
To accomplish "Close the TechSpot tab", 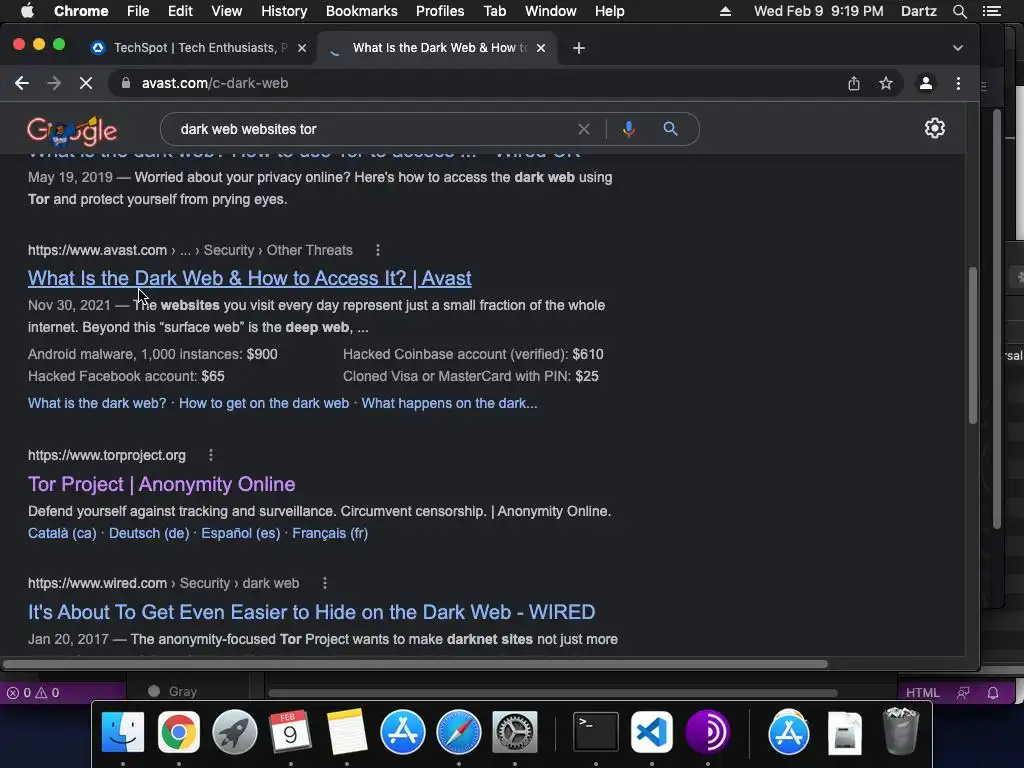I will (302, 48).
